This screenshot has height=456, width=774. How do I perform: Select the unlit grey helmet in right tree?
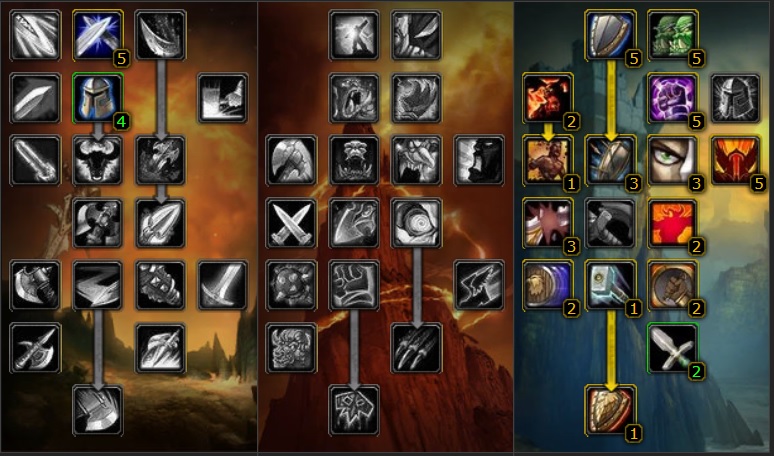coord(735,98)
